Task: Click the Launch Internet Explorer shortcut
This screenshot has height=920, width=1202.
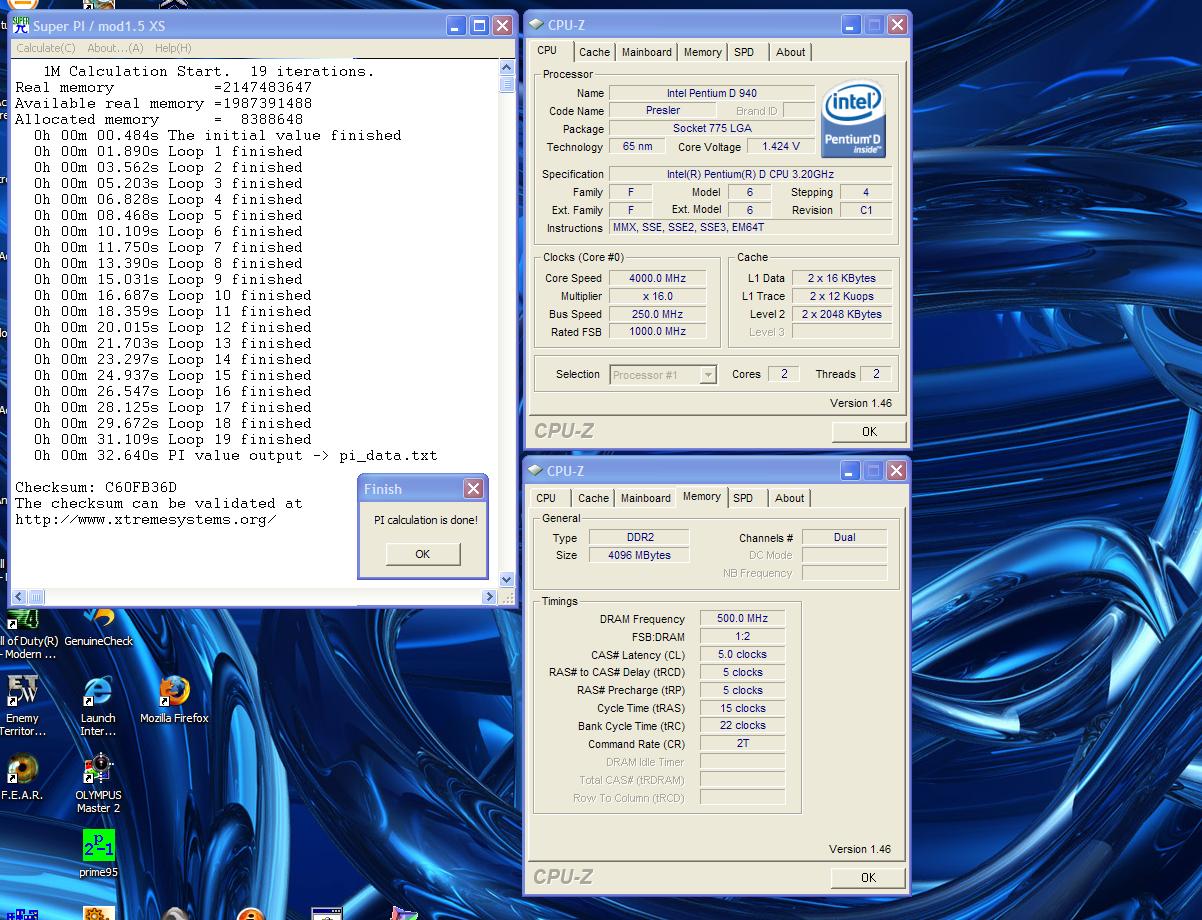Action: [x=98, y=707]
